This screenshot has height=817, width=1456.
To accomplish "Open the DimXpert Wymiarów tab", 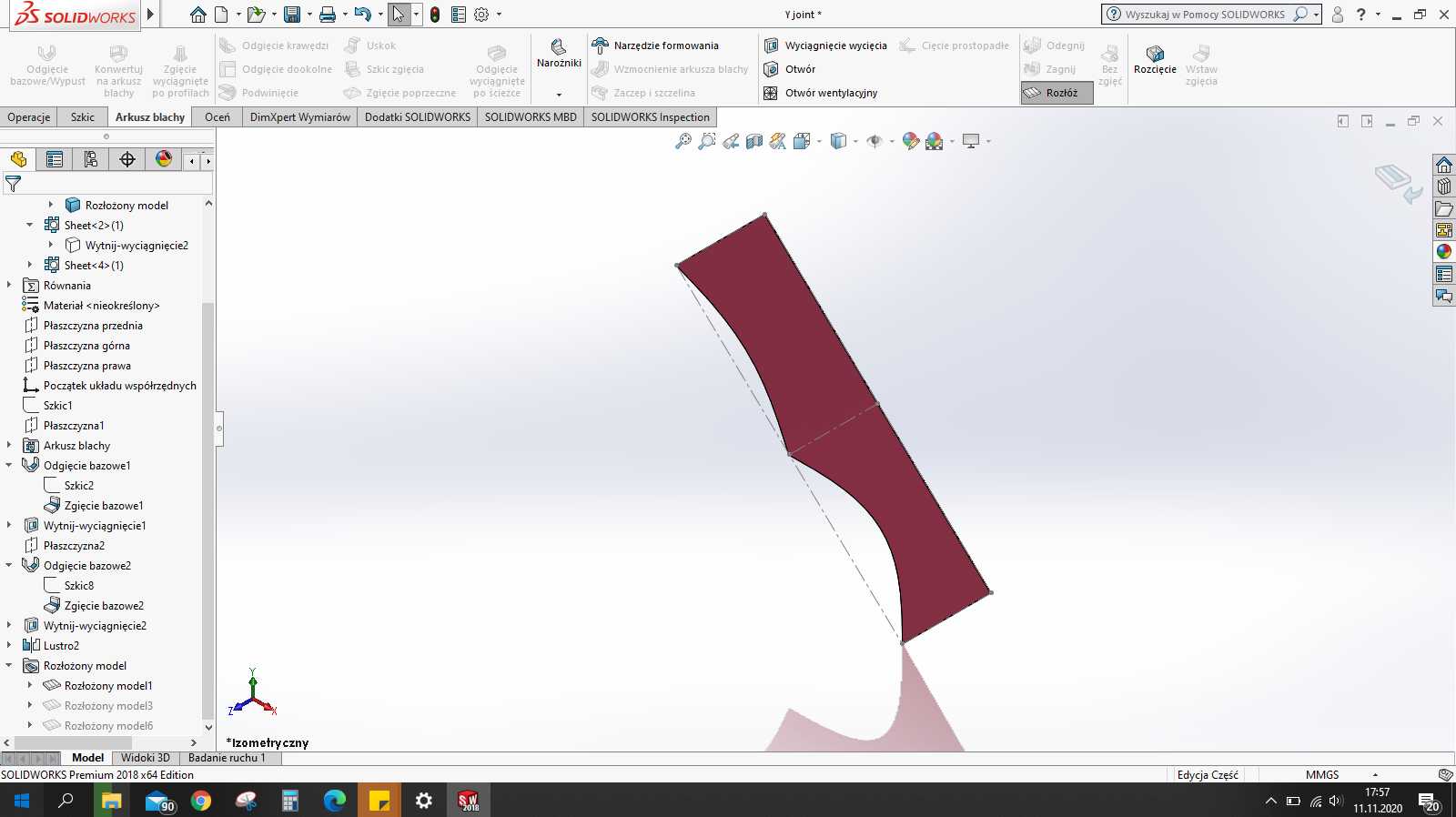I will (x=300, y=117).
